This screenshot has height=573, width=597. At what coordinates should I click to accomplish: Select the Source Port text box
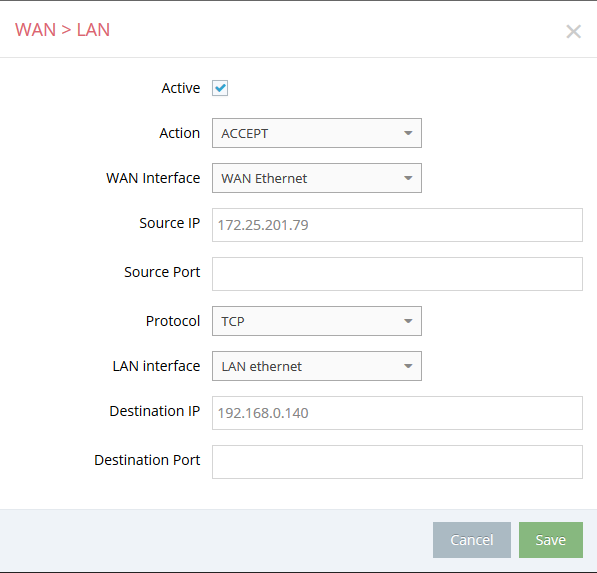tap(397, 274)
